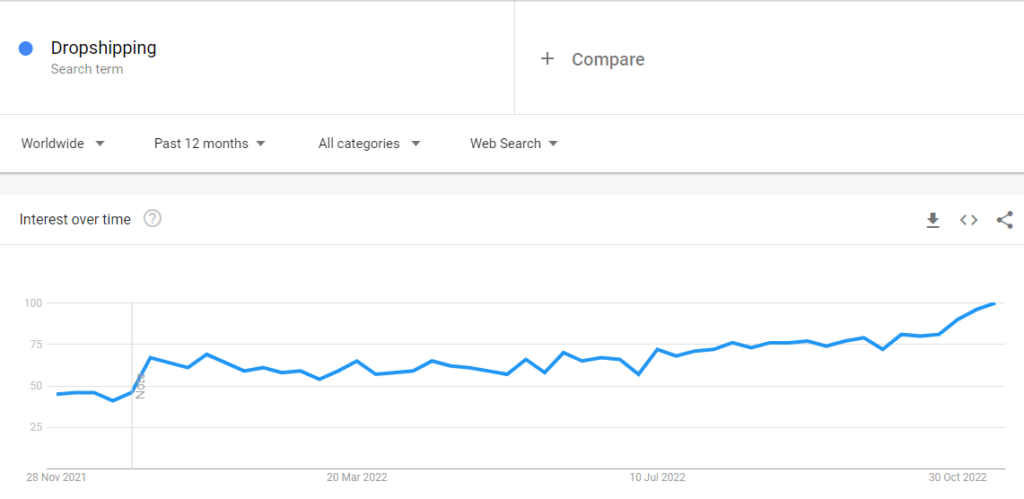Click the plus icon beside Compare

click(x=547, y=59)
